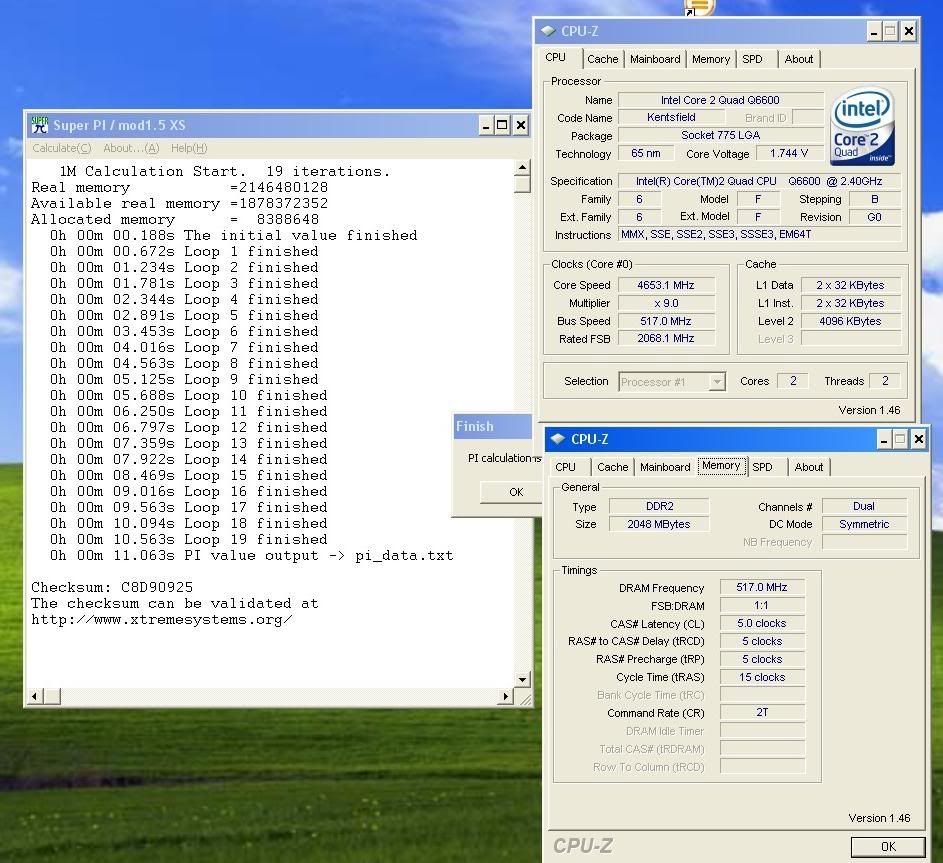
Task: Click the Super PI horizontal scrollbar thumb
Action: click(52, 696)
